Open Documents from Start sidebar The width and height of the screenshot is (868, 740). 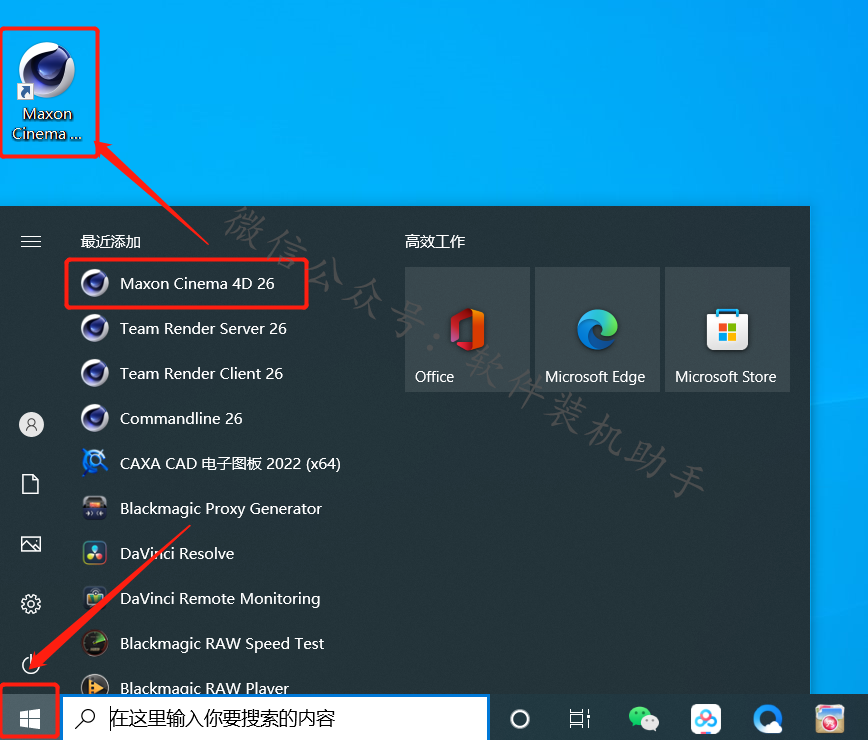30,484
